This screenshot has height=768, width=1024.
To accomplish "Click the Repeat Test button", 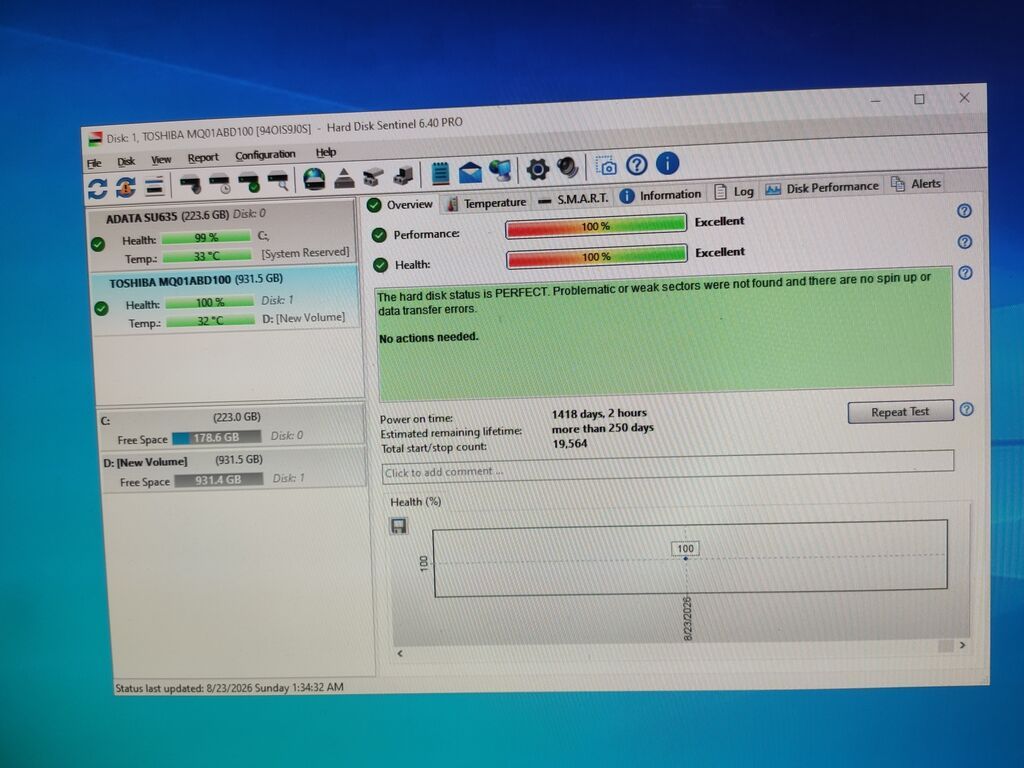I will click(x=900, y=412).
